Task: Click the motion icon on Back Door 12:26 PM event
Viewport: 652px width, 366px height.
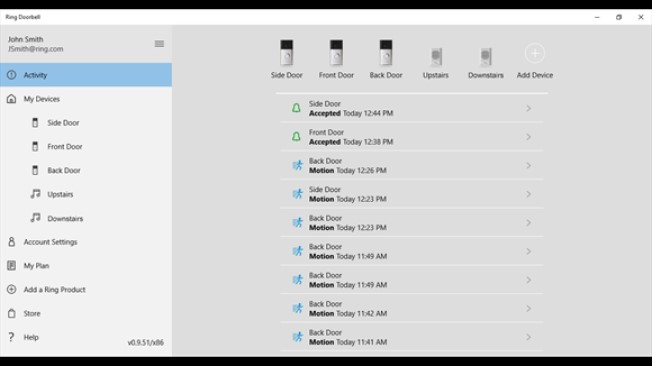Action: click(297, 166)
